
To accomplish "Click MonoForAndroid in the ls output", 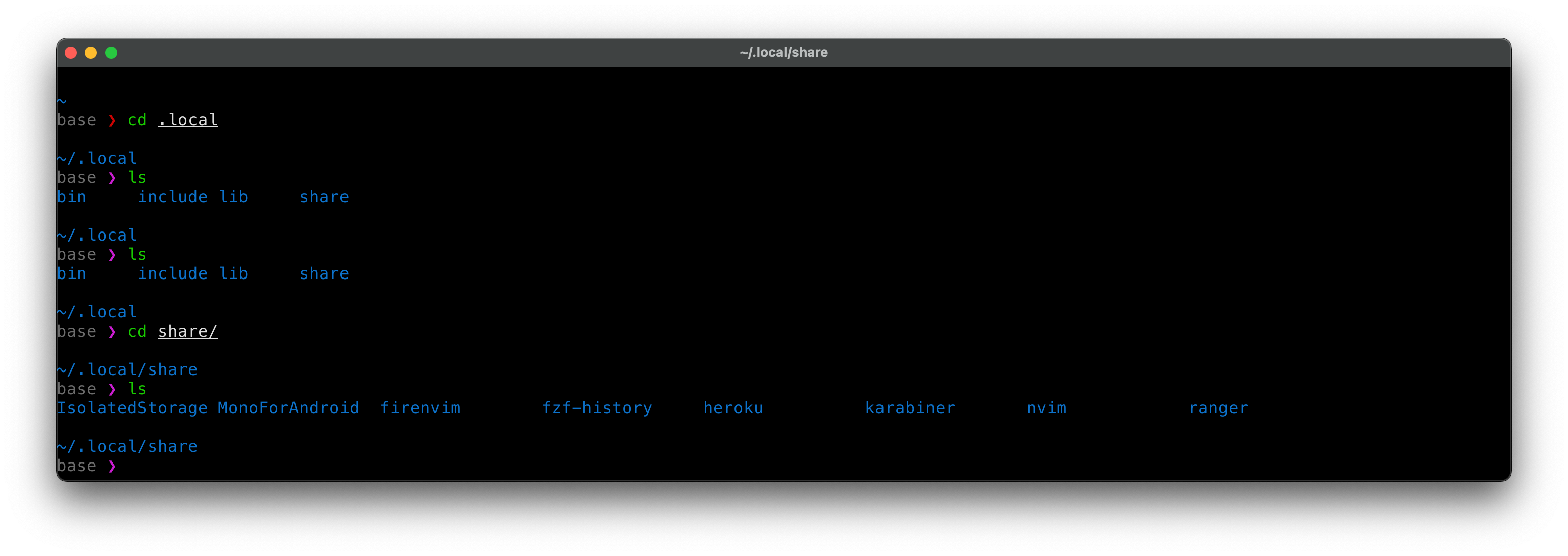I will [288, 408].
